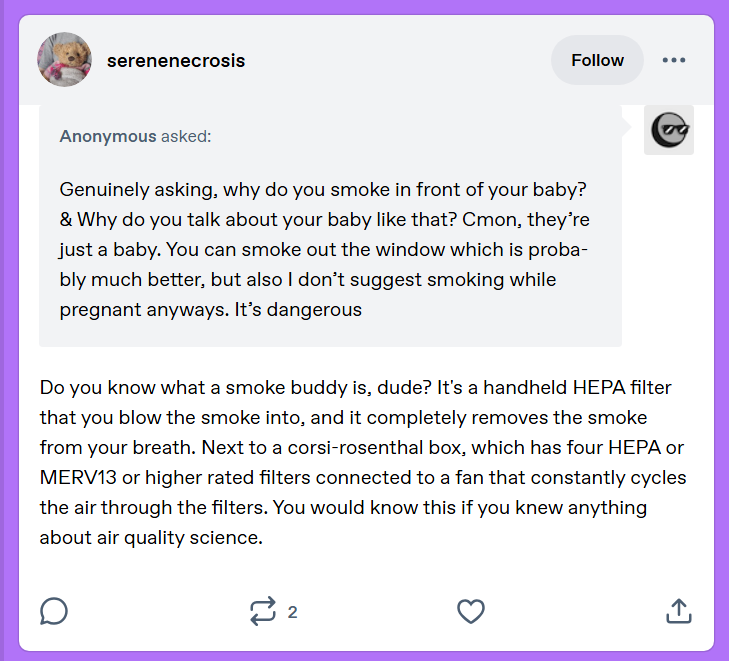The height and width of the screenshot is (661, 729).
Task: Click the 'pregnant anyways. It's dangerous' line
Action: tap(211, 310)
